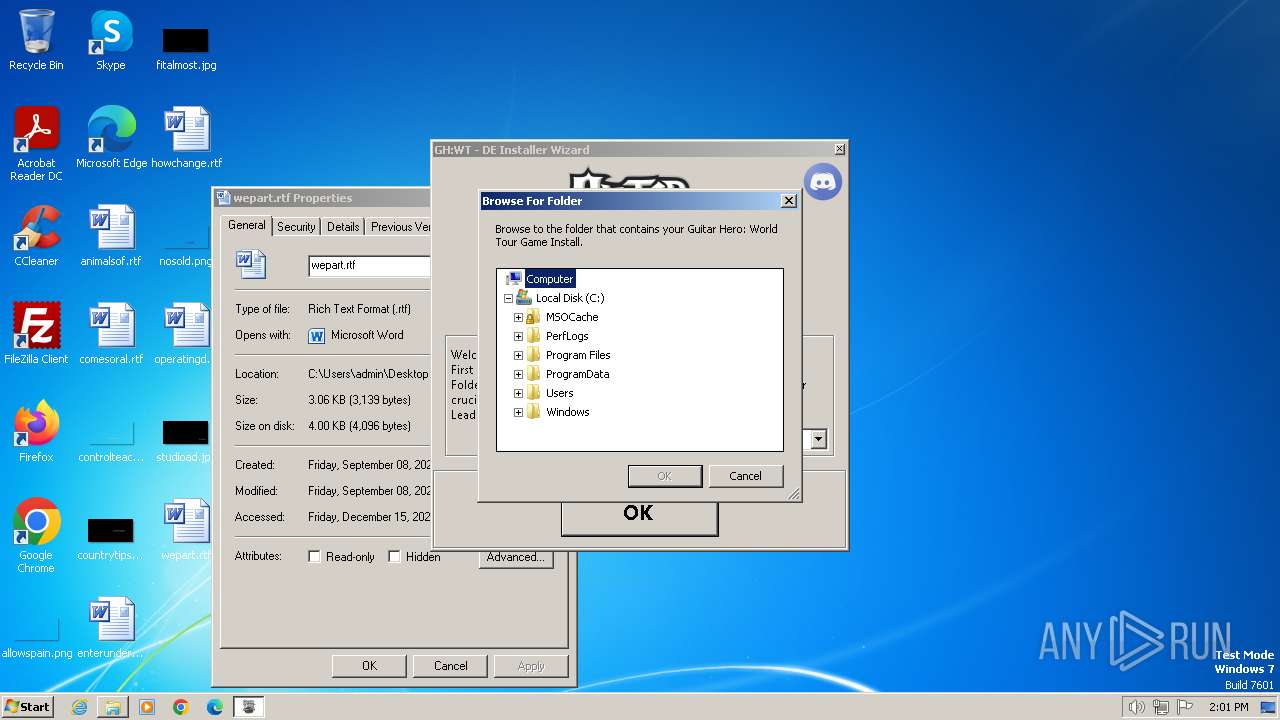Open Chrome from the taskbar
Viewport: 1280px width, 720px height.
tap(181, 707)
